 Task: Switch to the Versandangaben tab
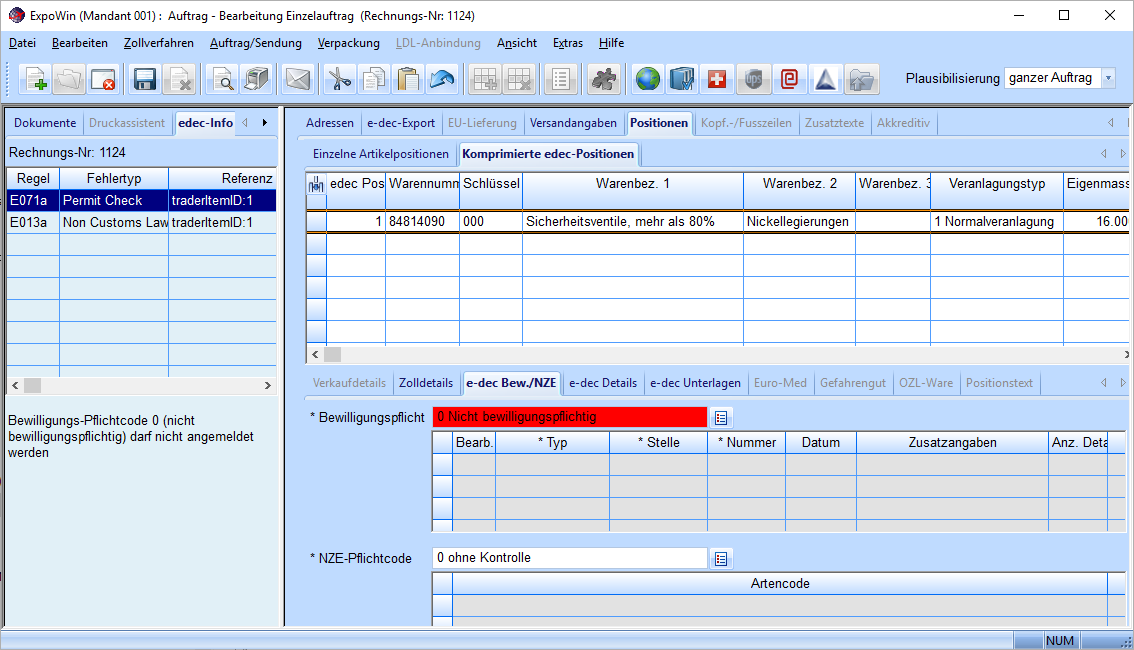[573, 123]
